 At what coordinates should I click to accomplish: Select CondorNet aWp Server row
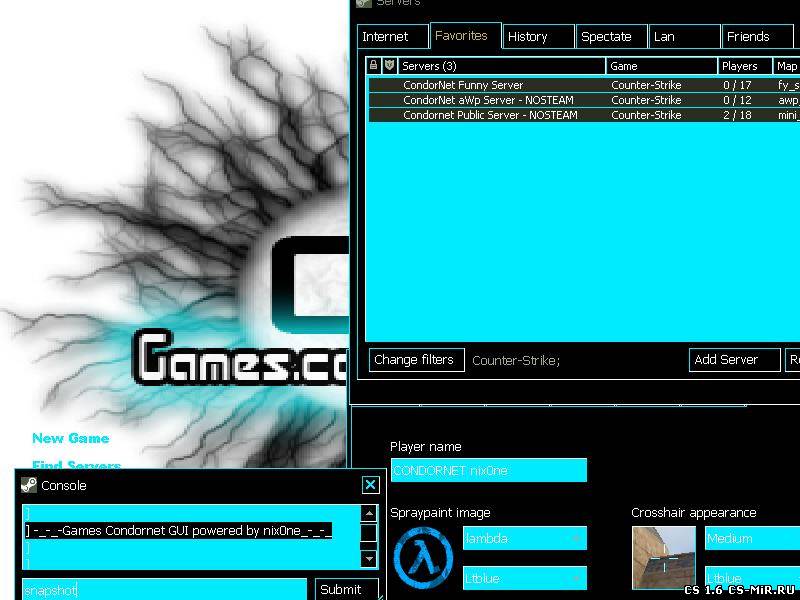584,100
